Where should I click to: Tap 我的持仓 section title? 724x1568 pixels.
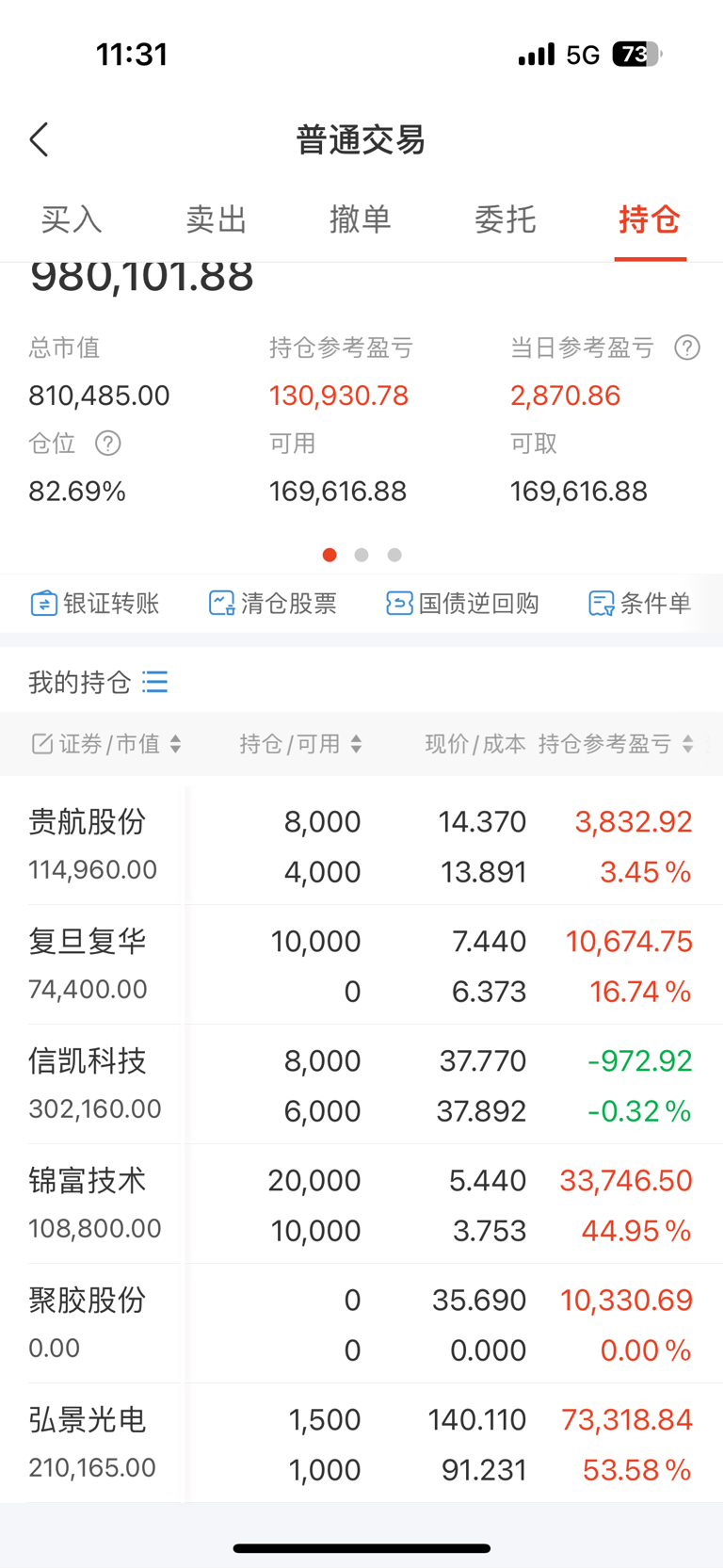(79, 682)
